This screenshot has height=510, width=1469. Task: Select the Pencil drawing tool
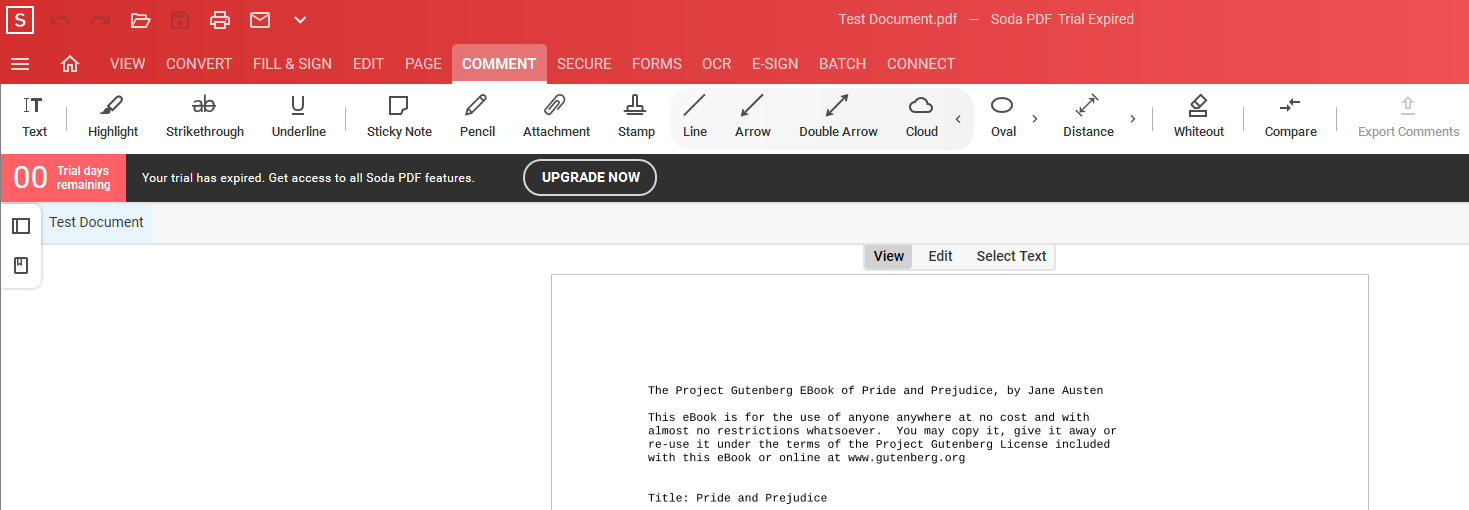click(477, 118)
